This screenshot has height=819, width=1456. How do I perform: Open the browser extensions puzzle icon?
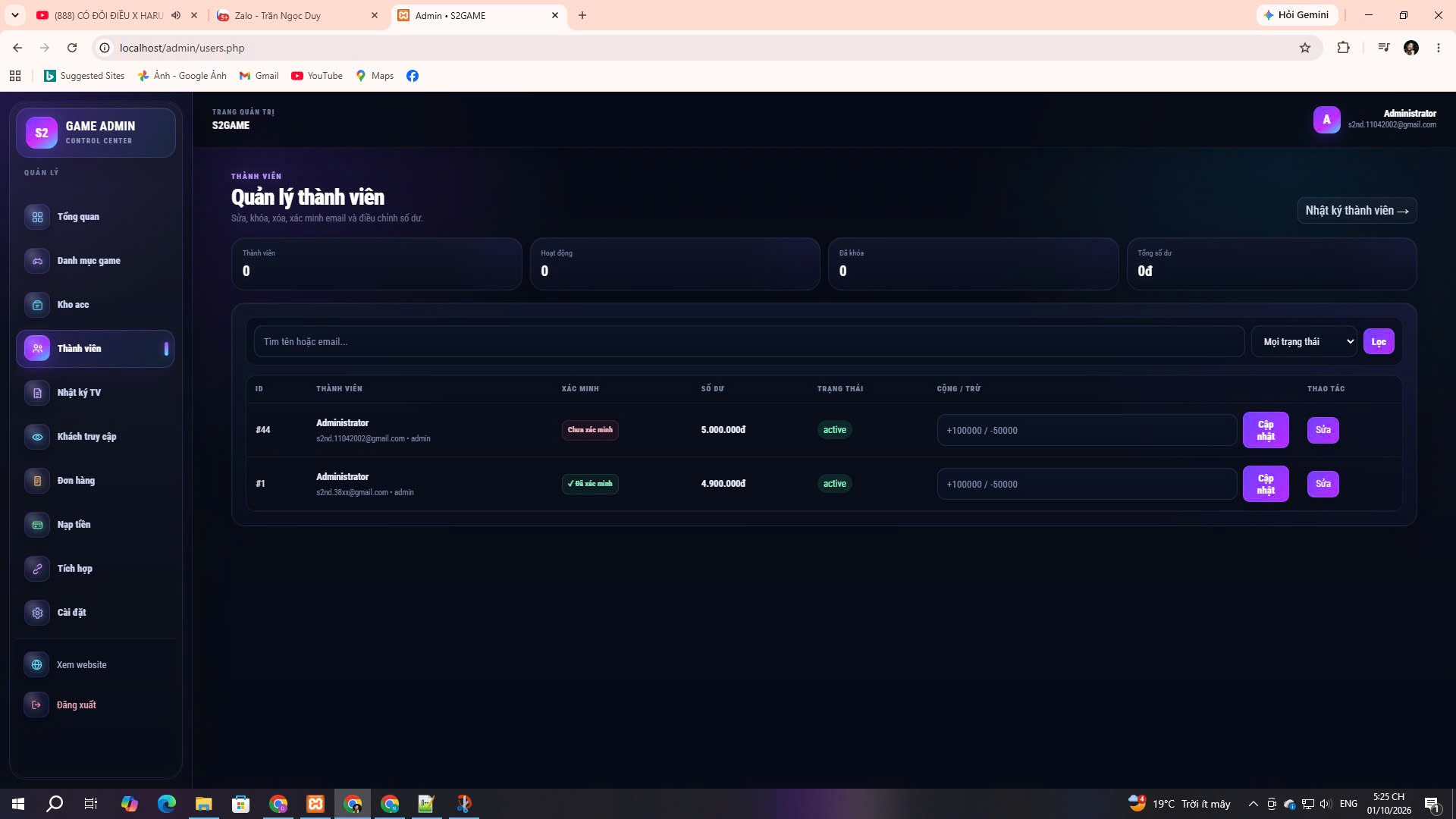[x=1343, y=48]
